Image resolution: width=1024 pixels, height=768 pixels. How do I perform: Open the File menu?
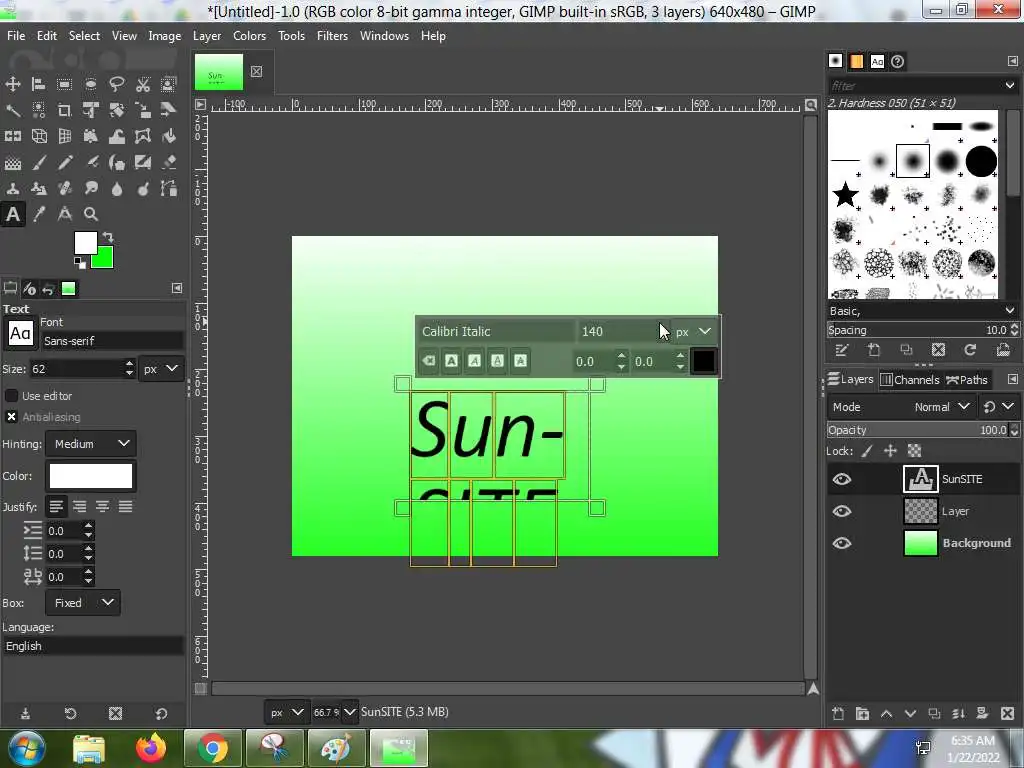[x=16, y=36]
